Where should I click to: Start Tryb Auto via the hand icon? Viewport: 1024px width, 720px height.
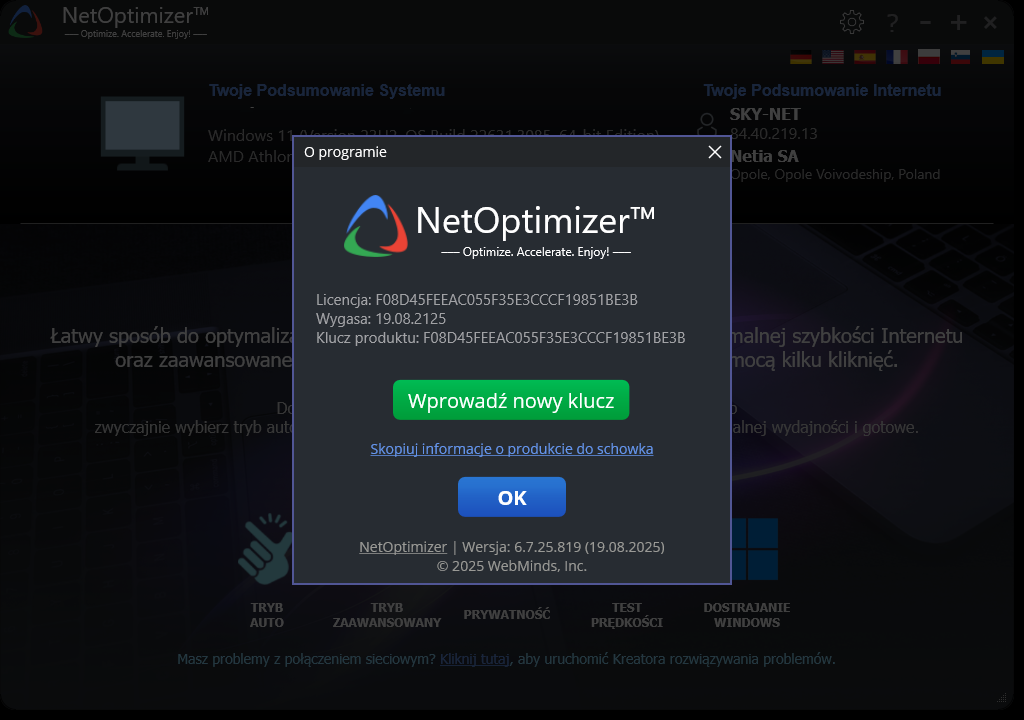[x=264, y=549]
